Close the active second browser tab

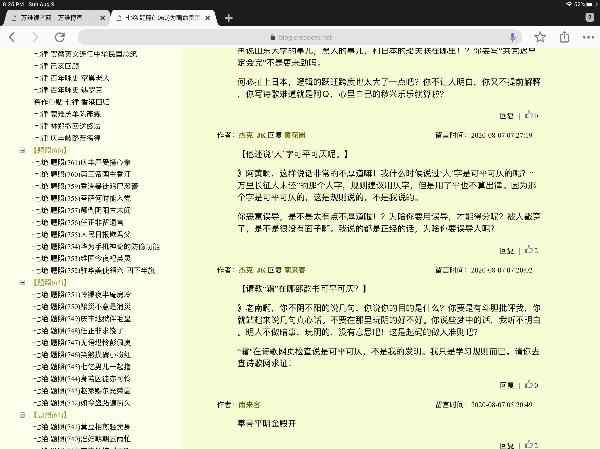[207, 18]
